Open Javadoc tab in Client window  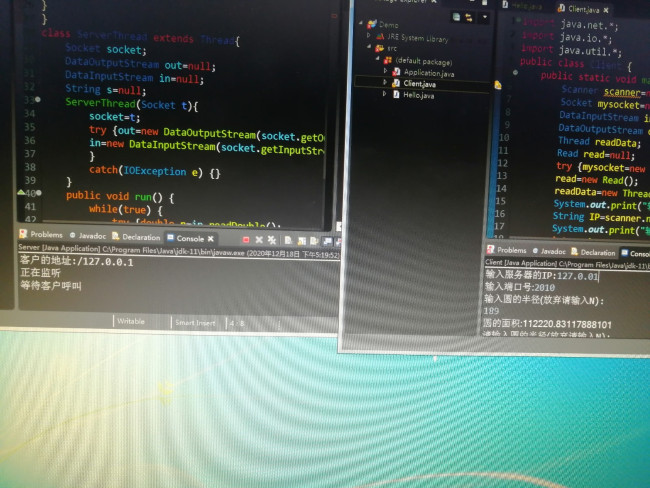tap(549, 251)
